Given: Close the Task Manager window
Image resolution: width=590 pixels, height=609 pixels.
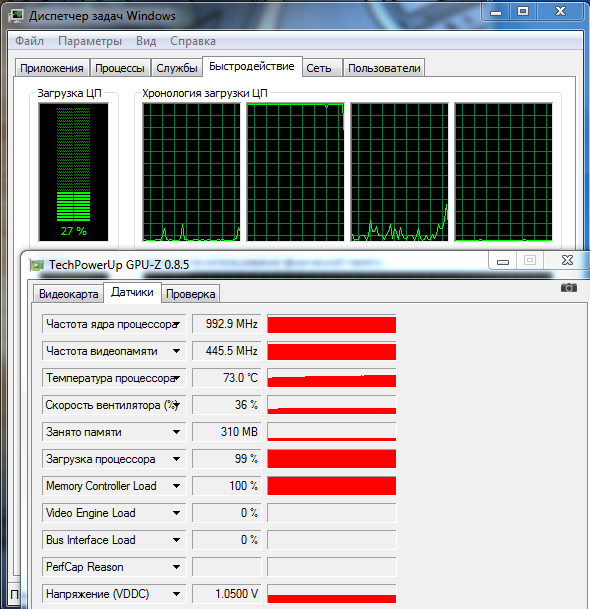Looking at the screenshot, I should [x=560, y=12].
